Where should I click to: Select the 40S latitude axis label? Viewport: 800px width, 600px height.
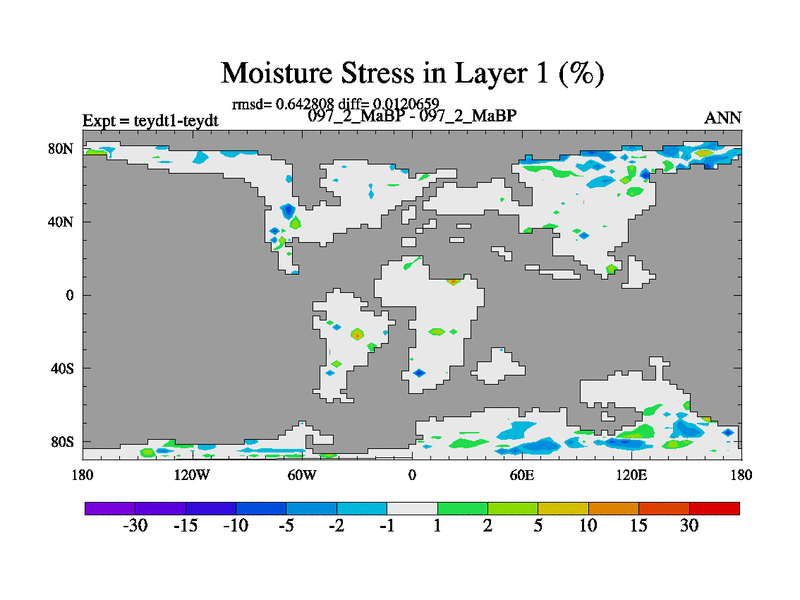pyautogui.click(x=62, y=368)
